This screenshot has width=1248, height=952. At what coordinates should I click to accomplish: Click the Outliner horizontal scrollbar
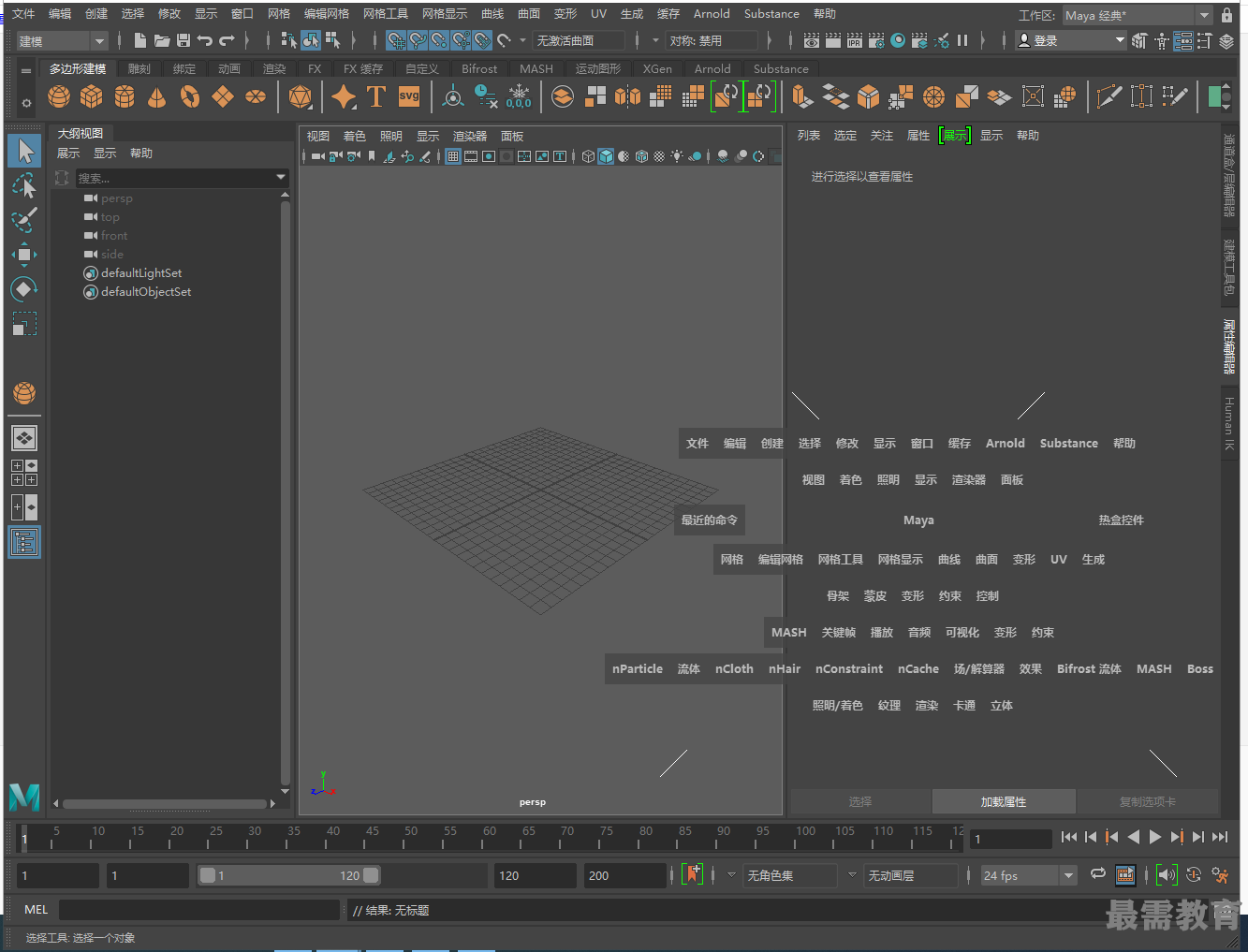point(165,803)
